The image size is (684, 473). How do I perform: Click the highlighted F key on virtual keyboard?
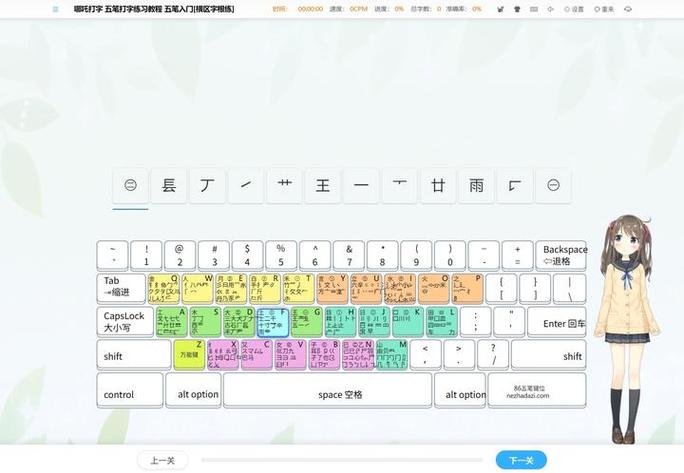point(273,322)
